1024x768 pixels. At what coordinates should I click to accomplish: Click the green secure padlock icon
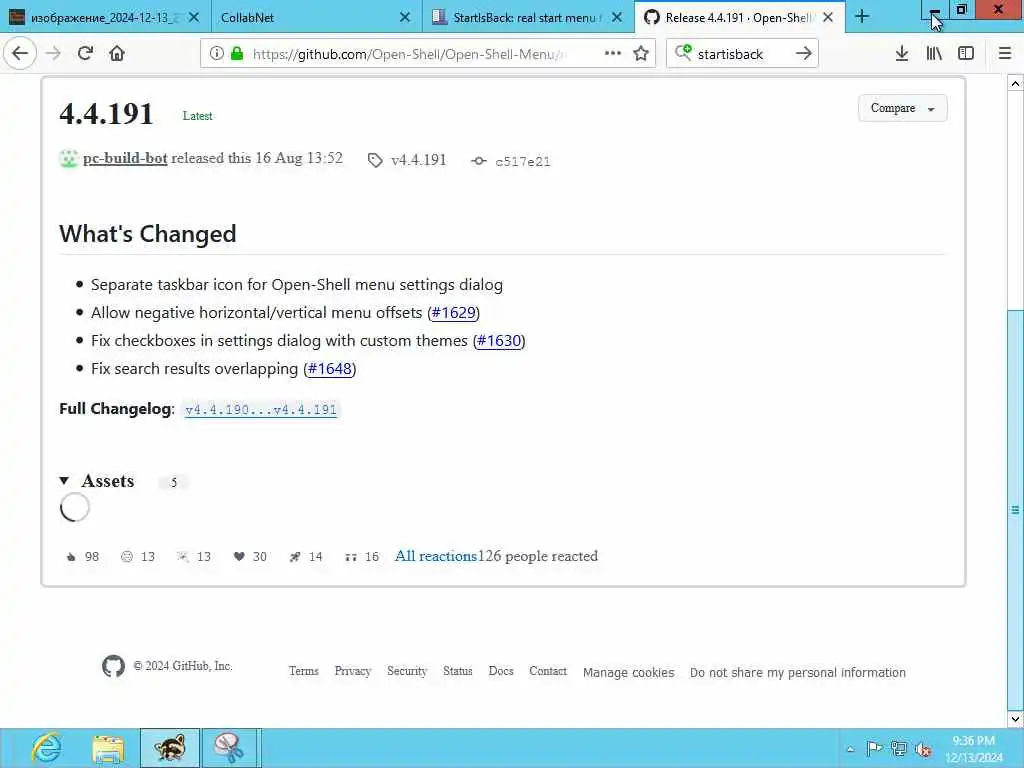coord(237,54)
